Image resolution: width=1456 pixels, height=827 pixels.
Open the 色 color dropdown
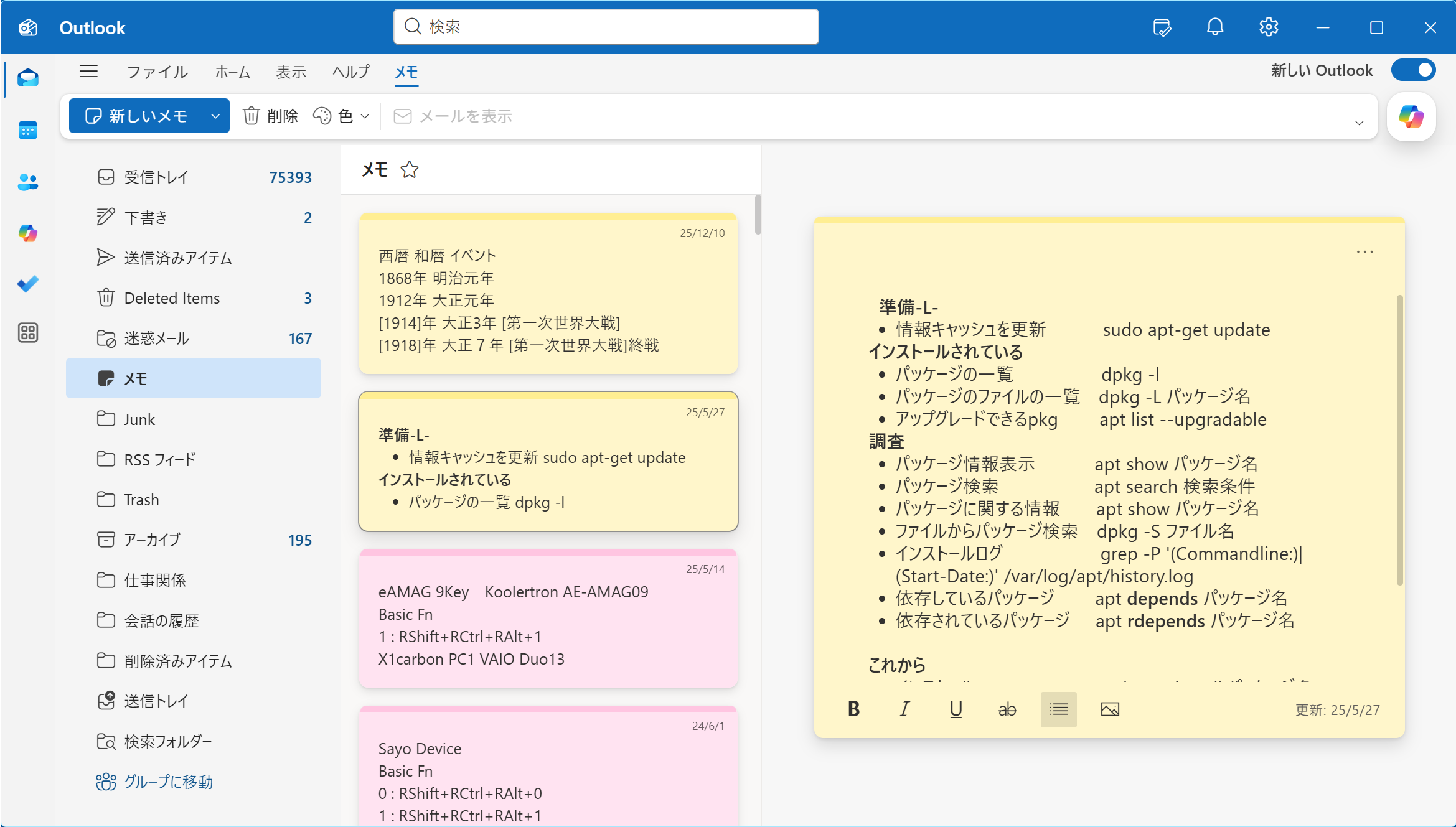pos(342,116)
